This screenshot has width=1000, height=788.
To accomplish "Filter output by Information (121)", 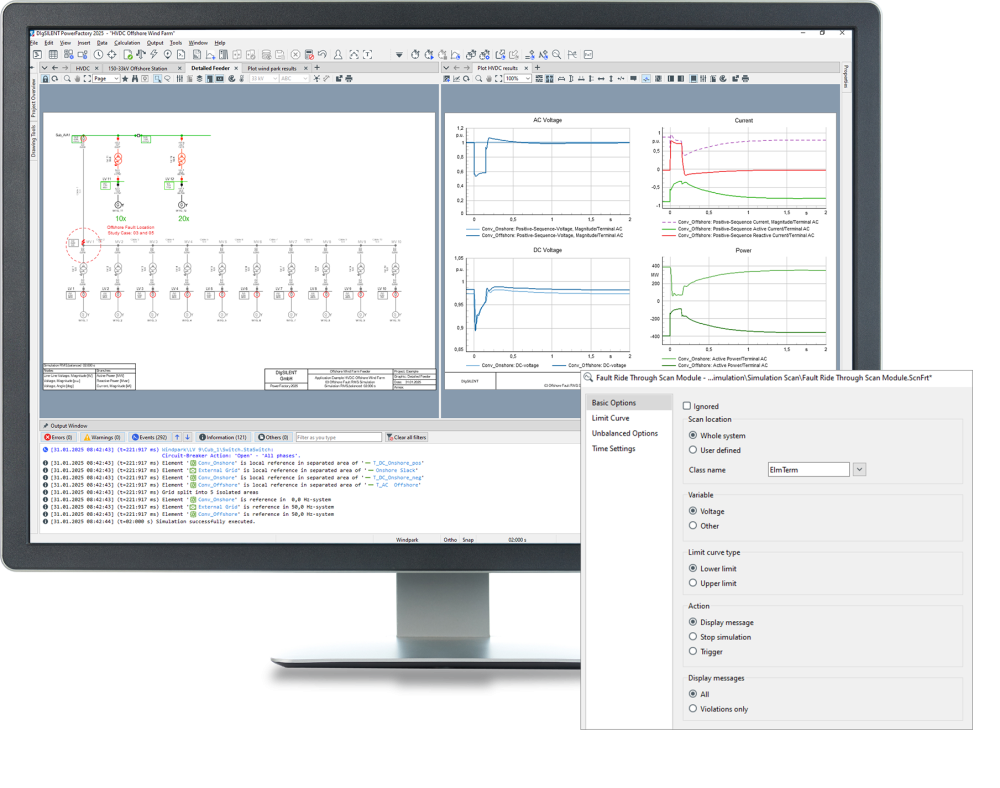I will (x=223, y=437).
